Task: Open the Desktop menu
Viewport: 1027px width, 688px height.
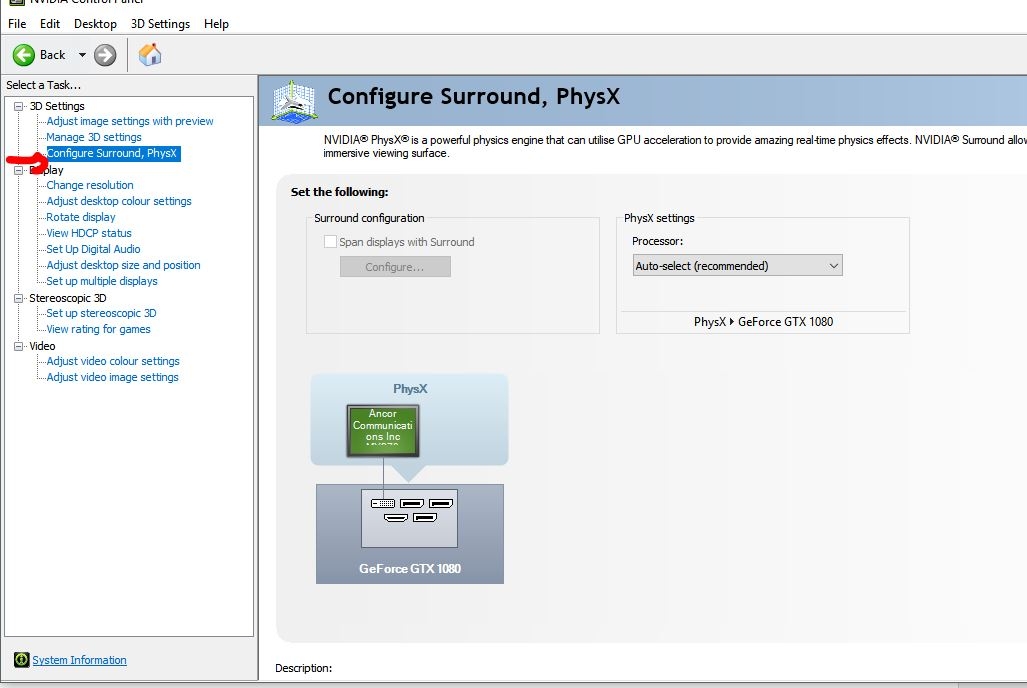Action: pos(95,23)
